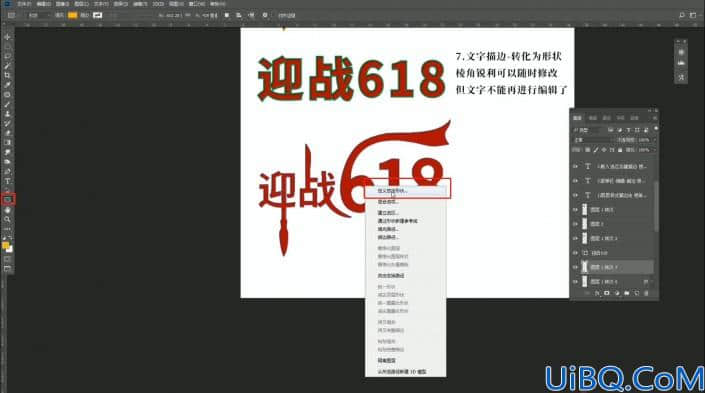
Task: Open the 文件 (File) menu
Action: coord(24,4)
